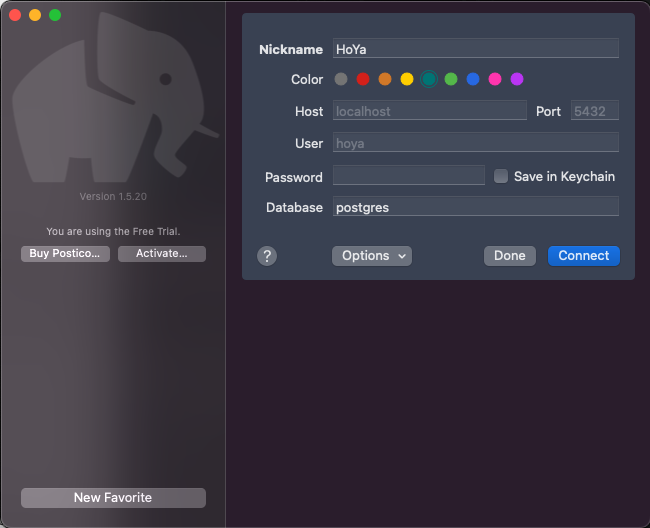Select the pink color swatch
650x528 pixels.
495,79
